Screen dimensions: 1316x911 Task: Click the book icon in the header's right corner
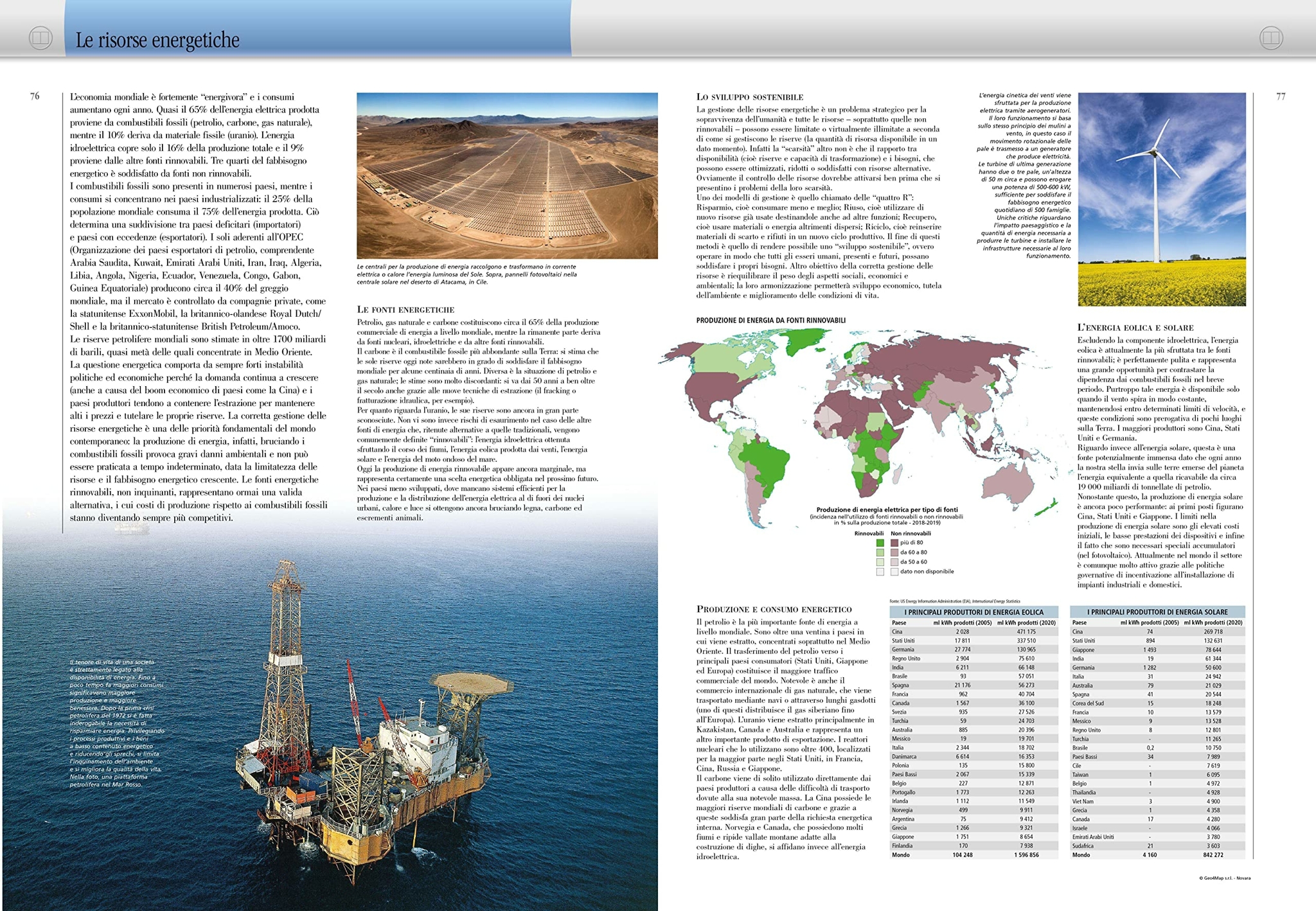coord(1271,38)
